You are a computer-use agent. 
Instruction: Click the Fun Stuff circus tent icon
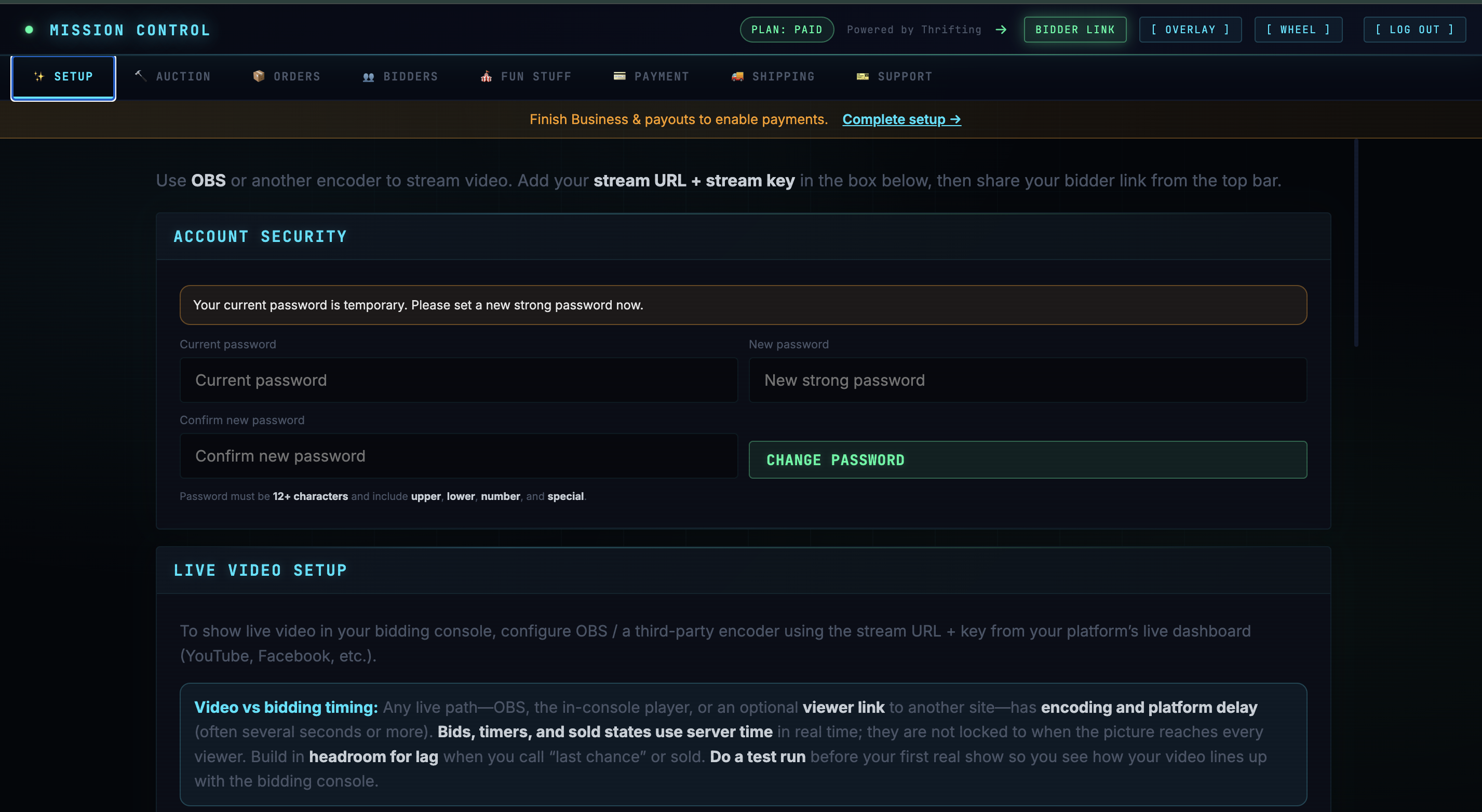tap(486, 76)
